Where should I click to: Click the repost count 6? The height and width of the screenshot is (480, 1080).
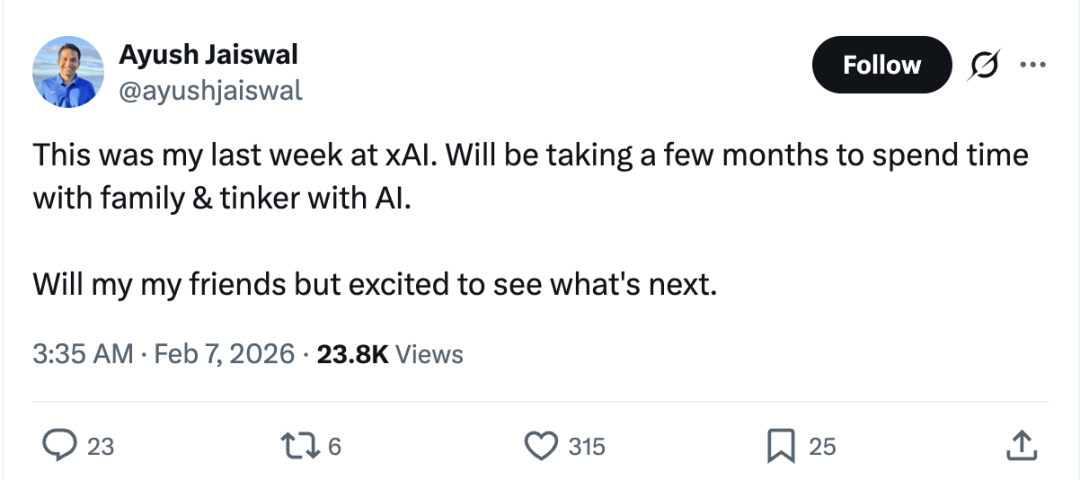click(335, 447)
